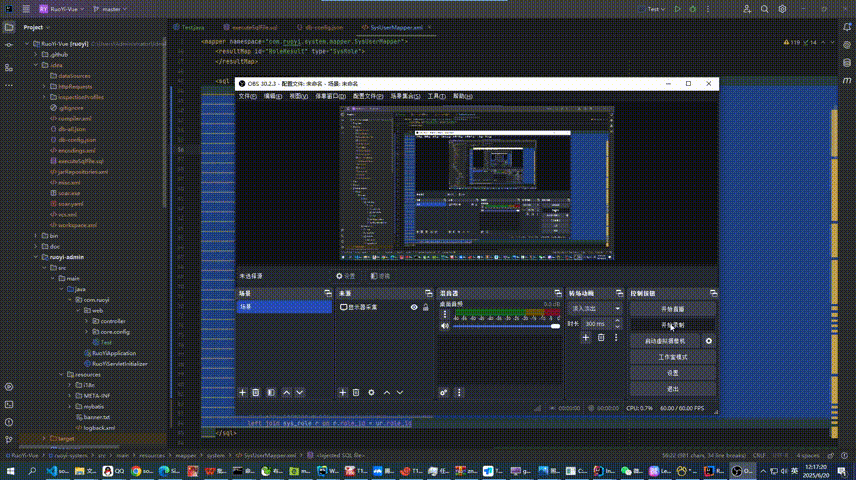Mute the desktop audio speaker icon
Image resolution: width=856 pixels, height=480 pixels.
pyautogui.click(x=444, y=325)
